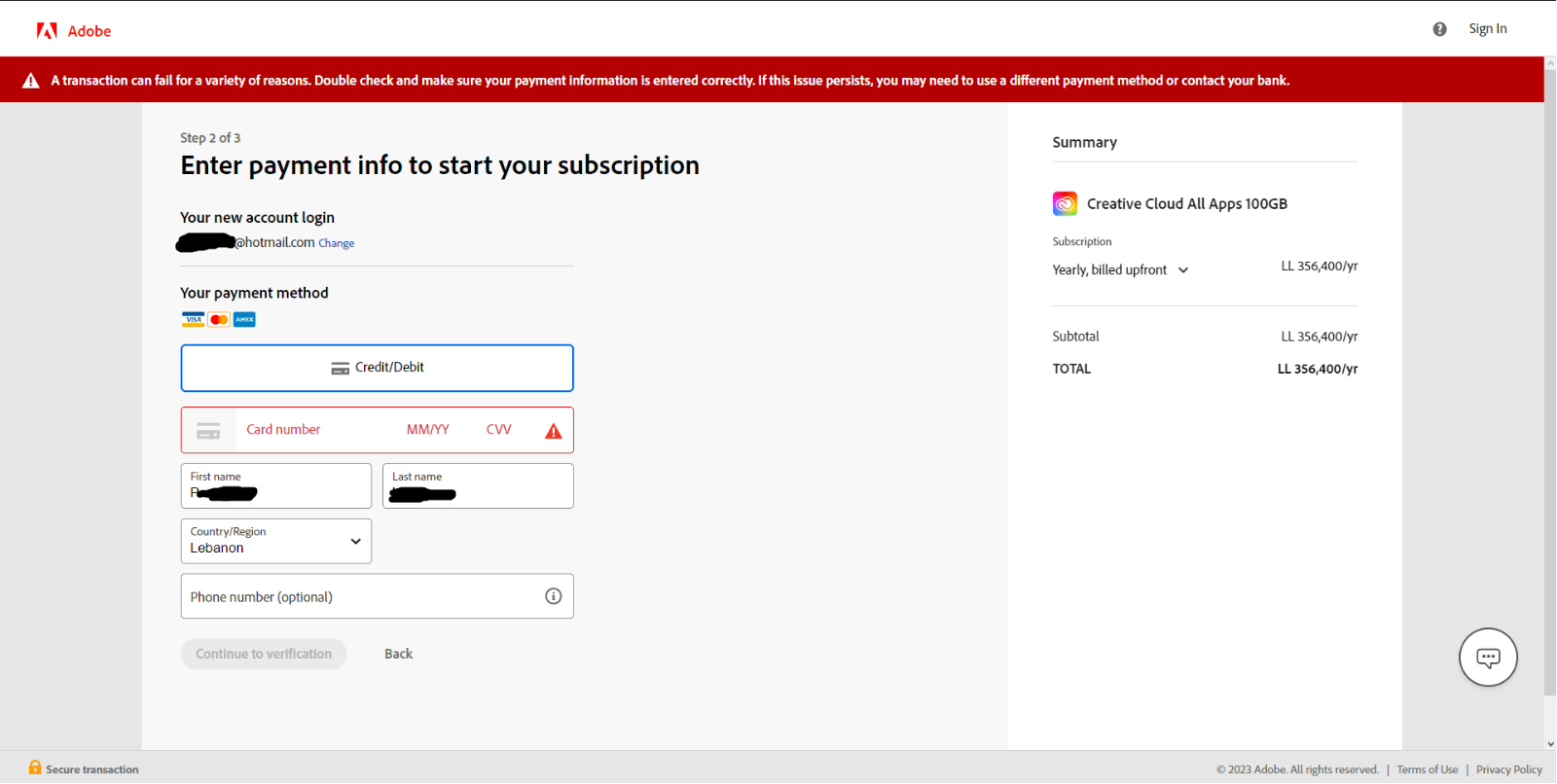Screen dimensions: 1557x784
Task: Click the Amex card logo
Action: click(x=244, y=320)
